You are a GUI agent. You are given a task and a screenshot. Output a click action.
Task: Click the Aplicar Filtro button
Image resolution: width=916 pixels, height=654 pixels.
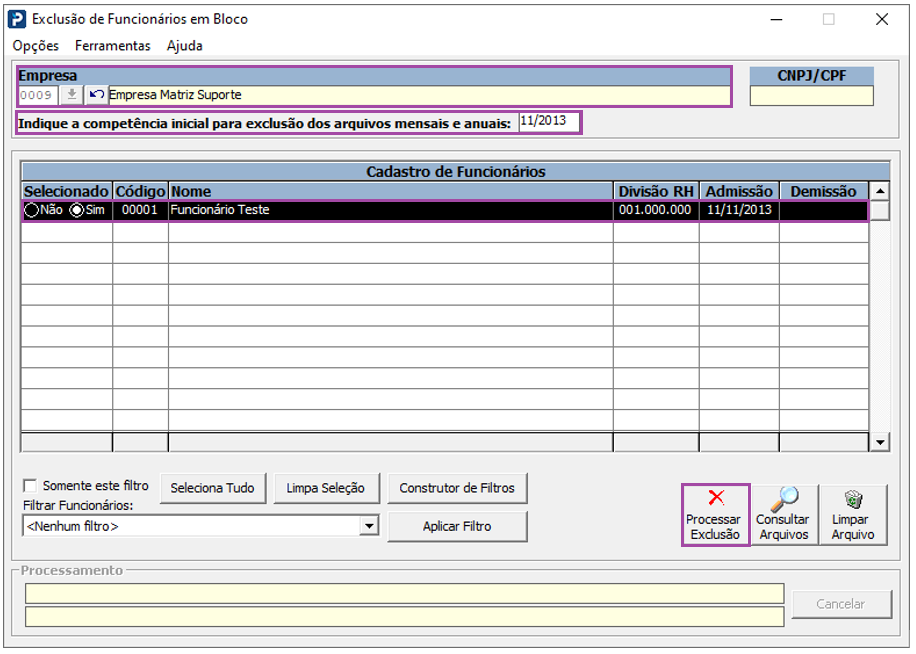(x=457, y=526)
